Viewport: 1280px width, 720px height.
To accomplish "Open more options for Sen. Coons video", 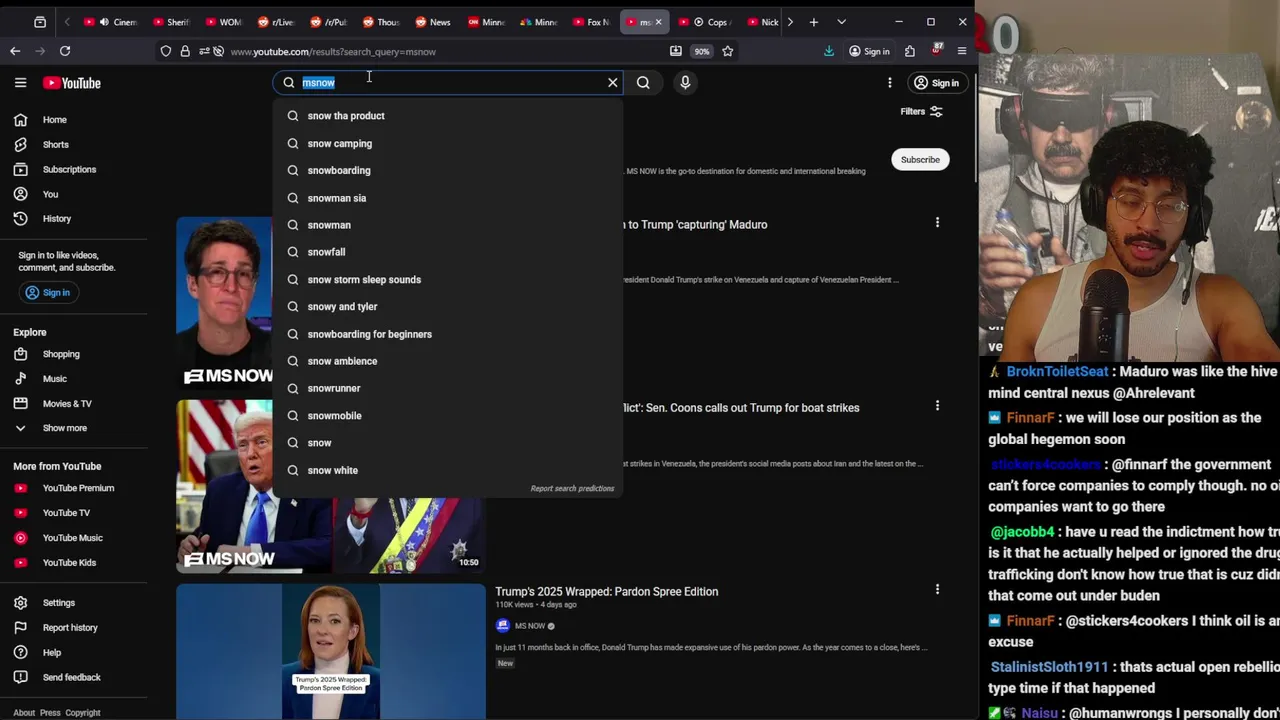I will 937,405.
